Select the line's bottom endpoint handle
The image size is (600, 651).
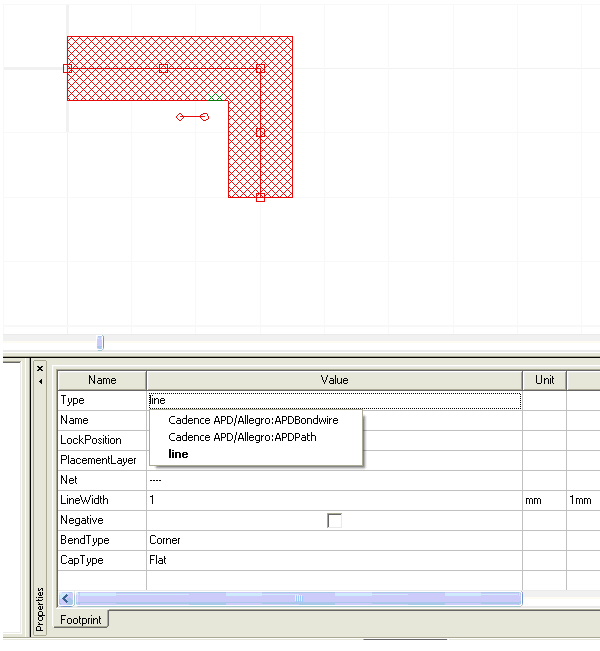pyautogui.click(x=260, y=197)
